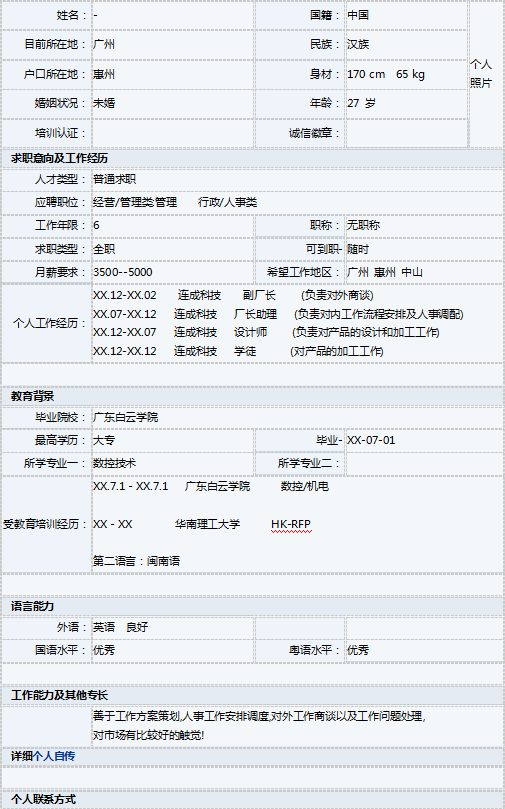Screen dimensions: 505x809
Task: Click the 副厂长 work history line
Action: 233,295
